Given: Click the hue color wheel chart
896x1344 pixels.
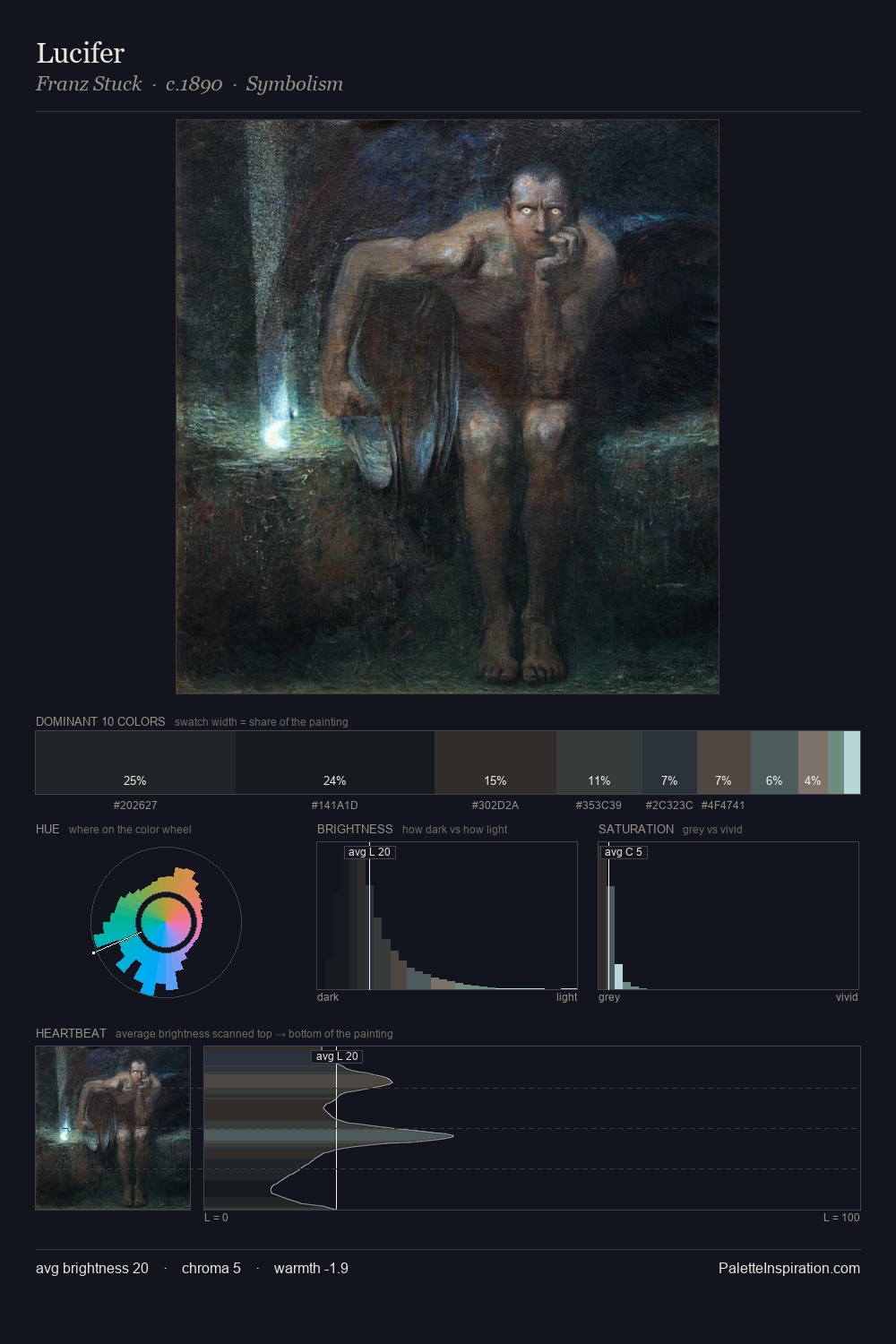Looking at the screenshot, I should 166,923.
